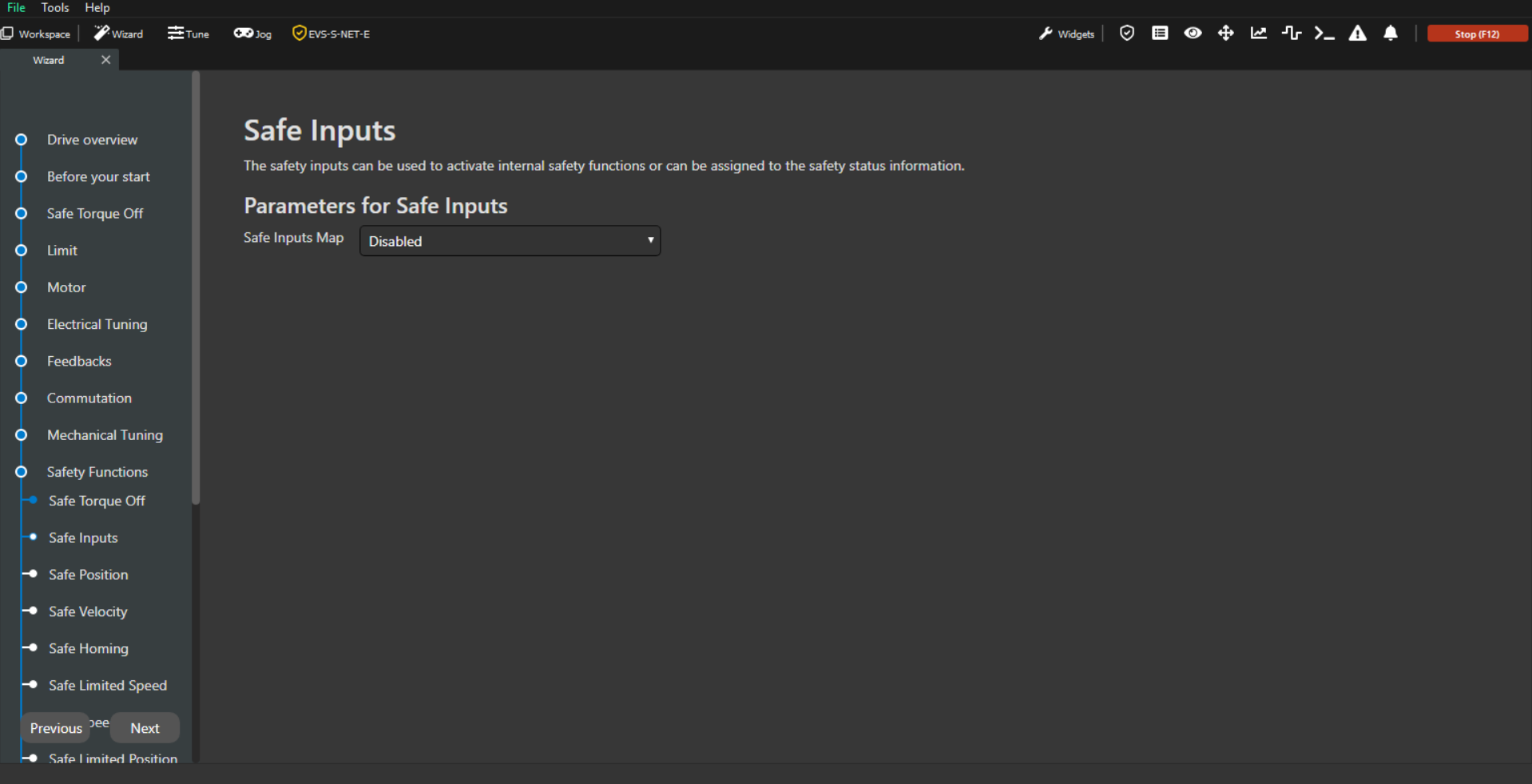This screenshot has height=784, width=1532.
Task: Click the Next wizard button
Action: point(145,728)
